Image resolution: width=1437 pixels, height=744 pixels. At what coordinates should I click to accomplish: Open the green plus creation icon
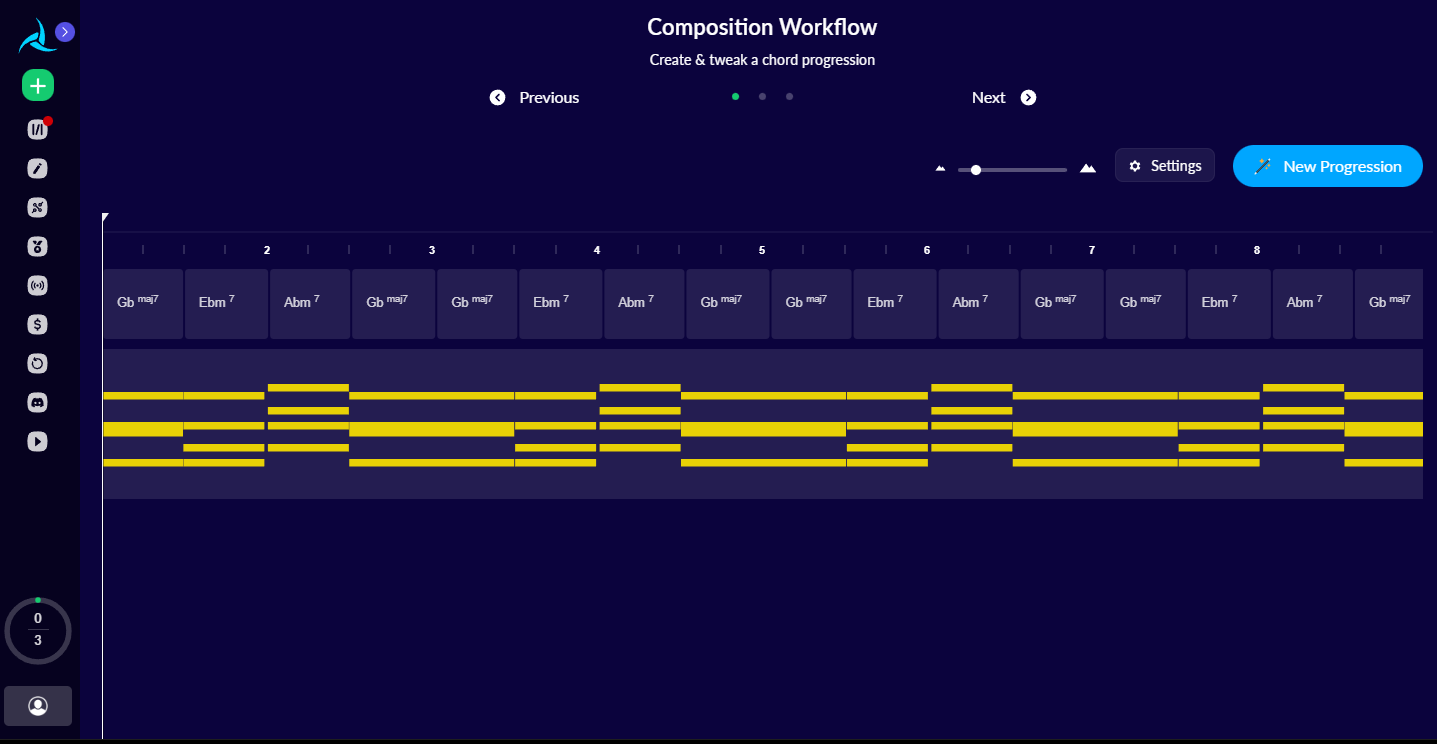[x=37, y=85]
